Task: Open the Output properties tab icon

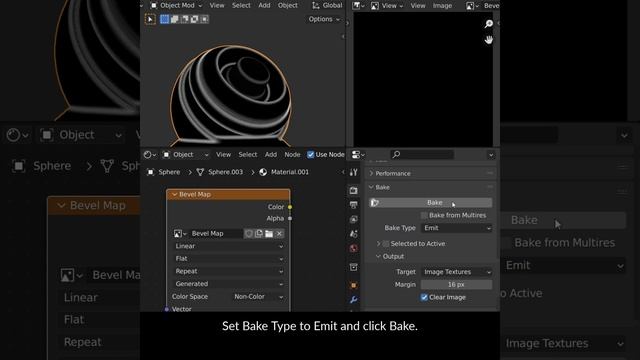Action: 353,205
